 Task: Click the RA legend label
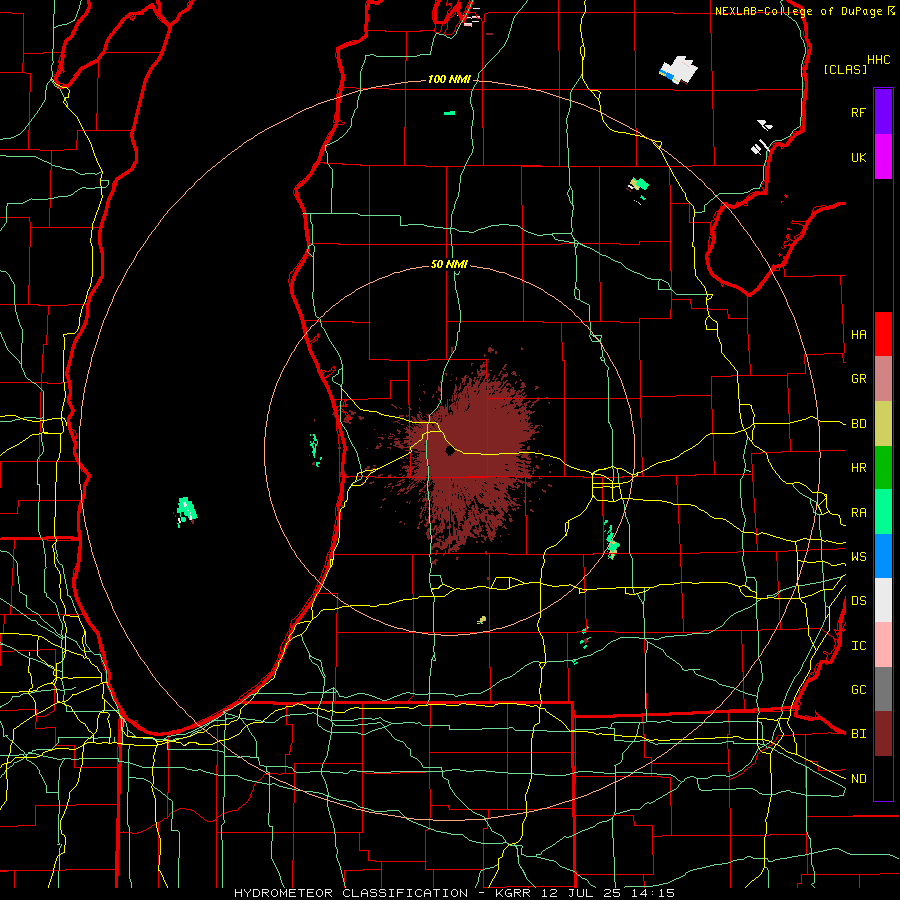[858, 513]
